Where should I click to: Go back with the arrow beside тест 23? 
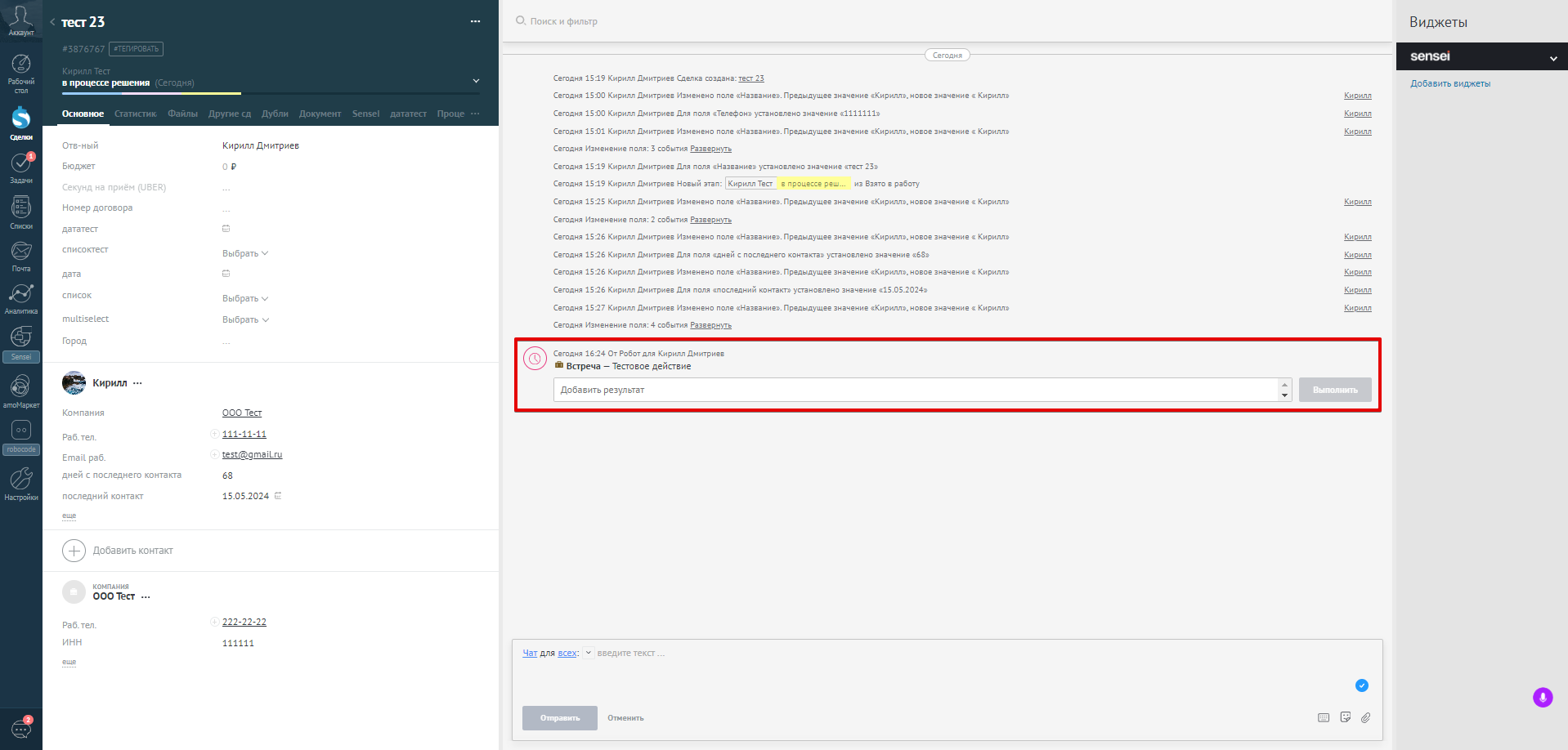(x=52, y=22)
